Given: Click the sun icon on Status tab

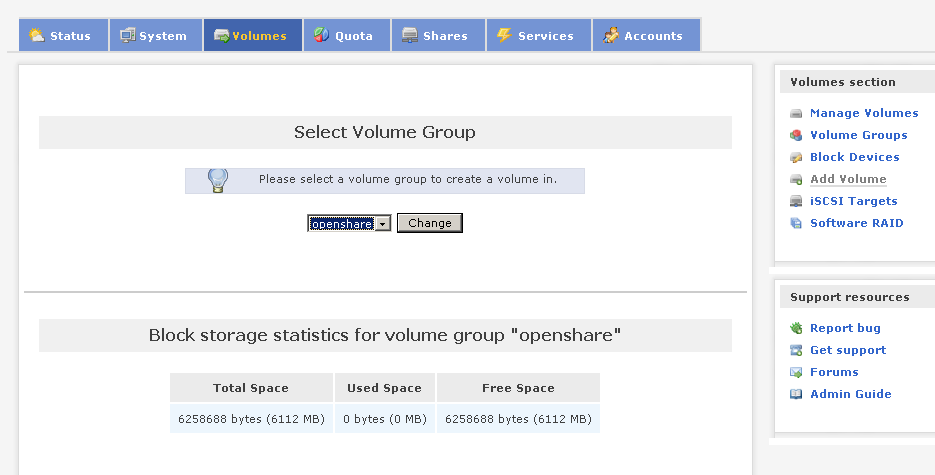Looking at the screenshot, I should coord(37,35).
